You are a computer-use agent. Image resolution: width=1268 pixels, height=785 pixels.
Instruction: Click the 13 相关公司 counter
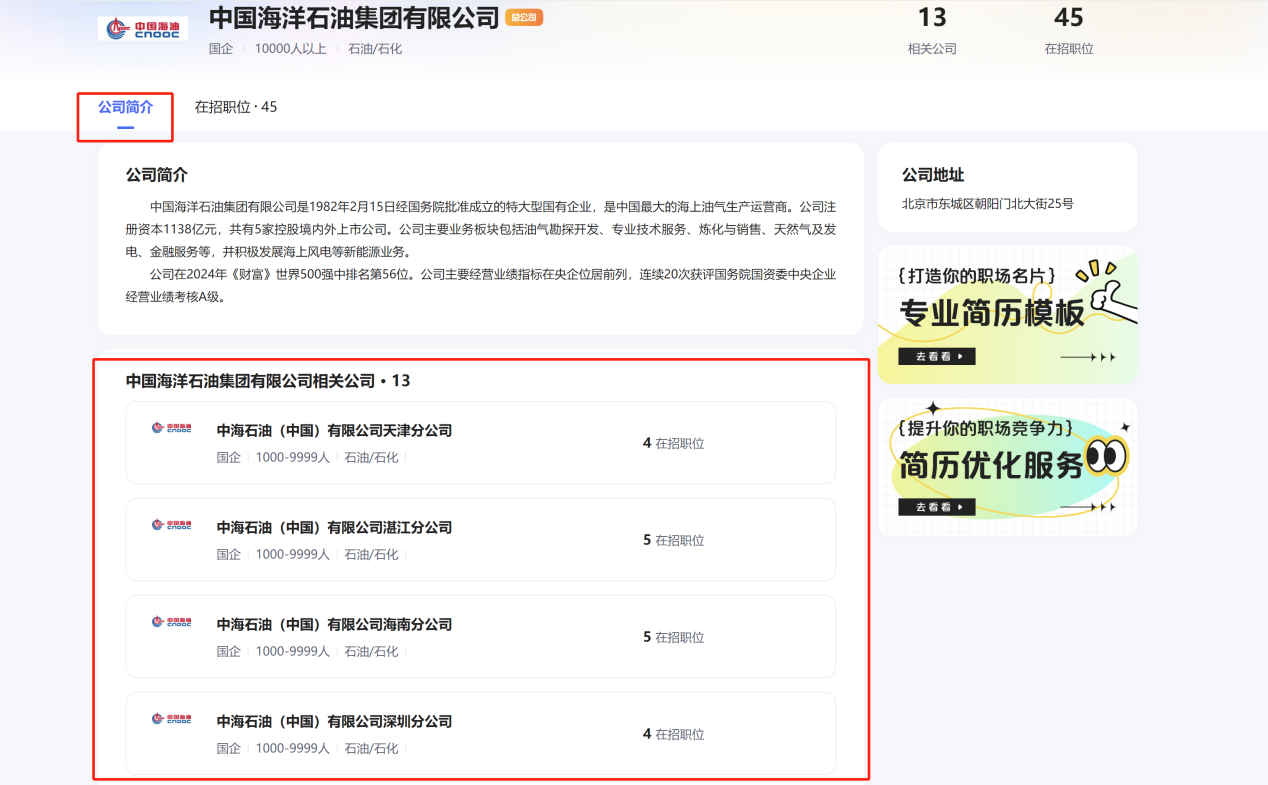pos(932,31)
